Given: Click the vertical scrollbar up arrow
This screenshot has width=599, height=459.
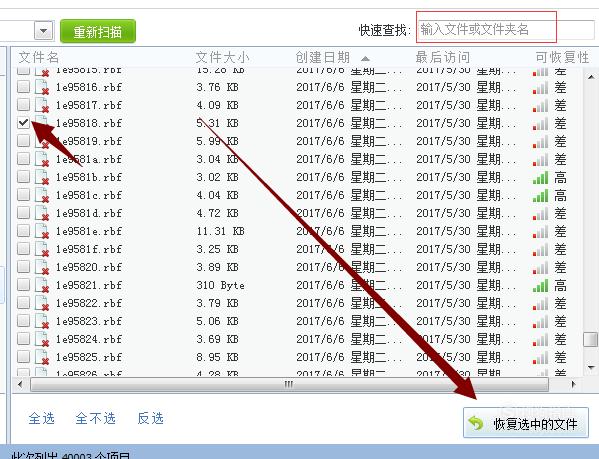Looking at the screenshot, I should pyautogui.click(x=591, y=77).
